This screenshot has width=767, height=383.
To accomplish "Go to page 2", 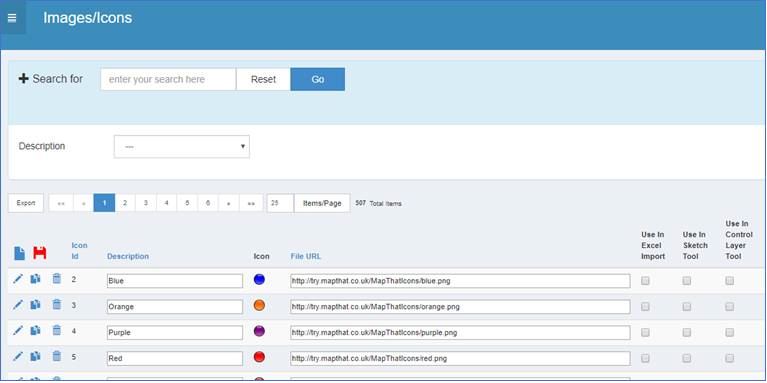I will (x=125, y=203).
